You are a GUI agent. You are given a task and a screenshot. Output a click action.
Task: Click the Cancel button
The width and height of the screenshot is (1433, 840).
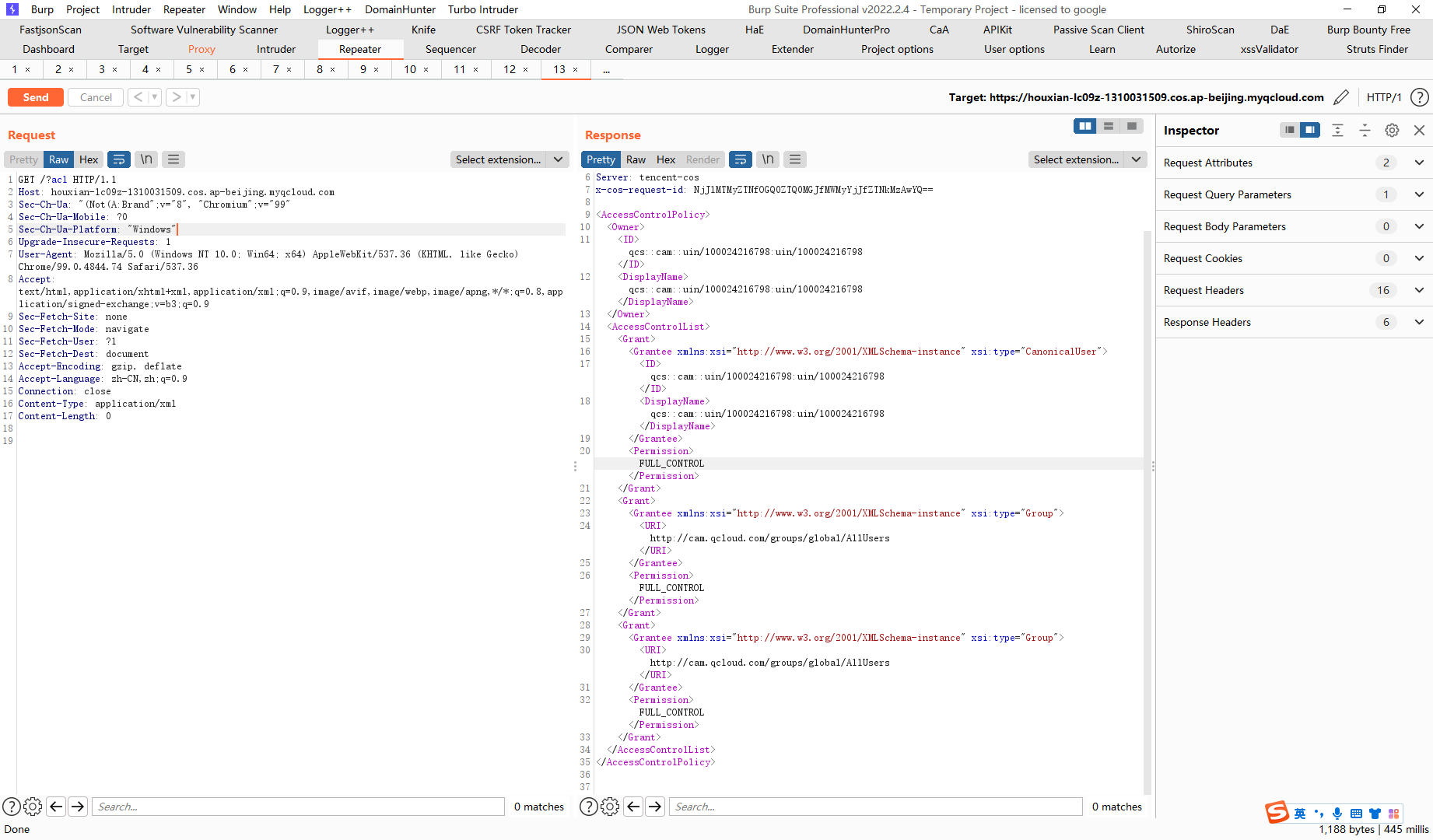coord(96,97)
